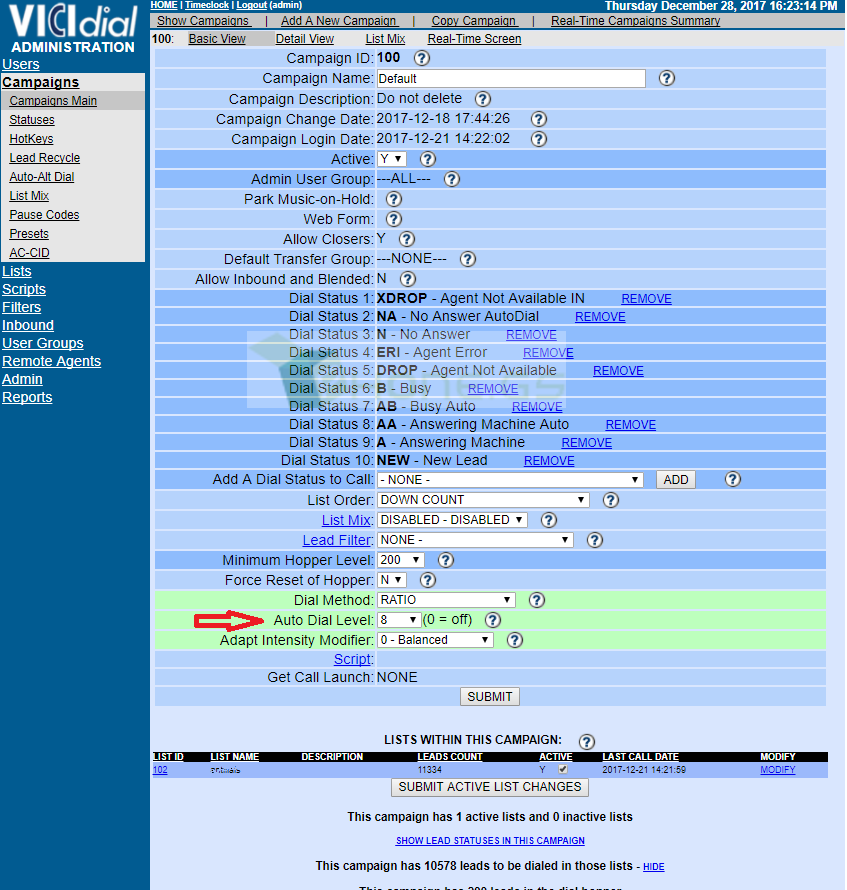Remove Dial Status 1 XDROP
Image resolution: width=847 pixels, height=890 pixels.
point(646,299)
